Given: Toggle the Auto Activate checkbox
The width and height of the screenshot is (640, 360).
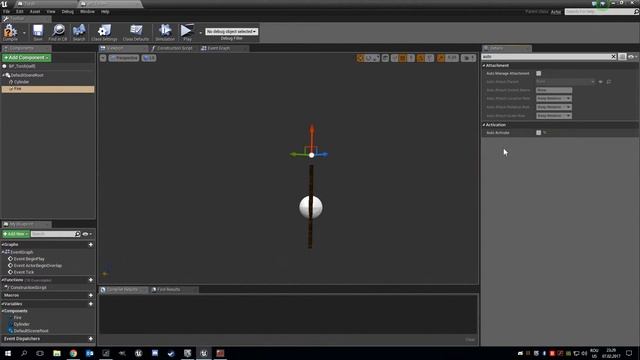Looking at the screenshot, I should click(x=539, y=133).
